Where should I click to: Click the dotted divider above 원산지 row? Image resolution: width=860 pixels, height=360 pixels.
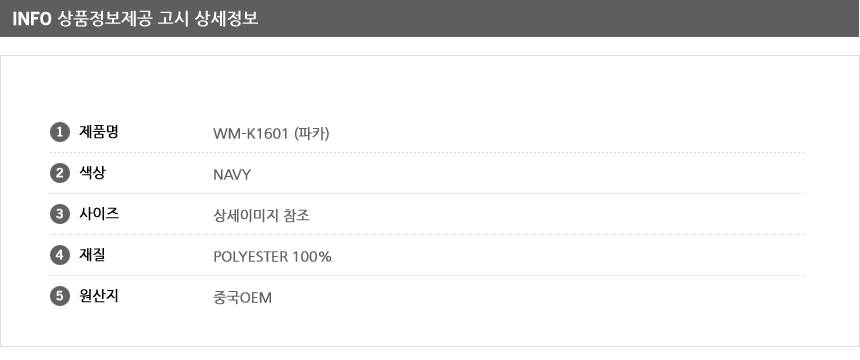click(x=427, y=275)
